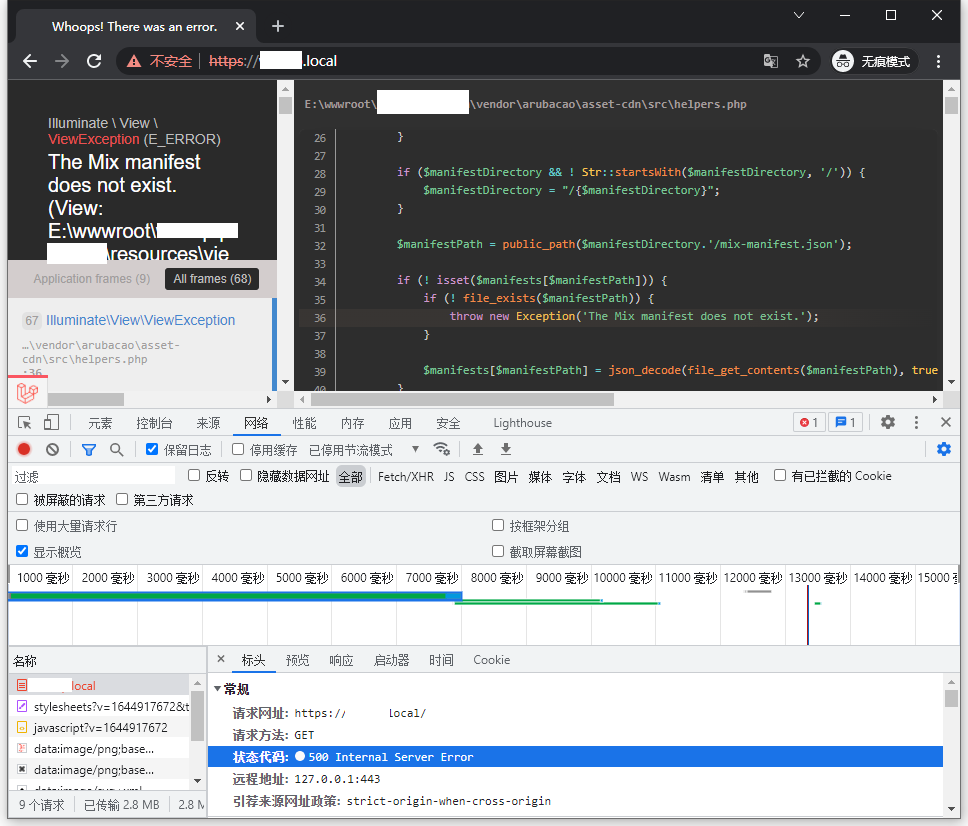Image resolution: width=968 pixels, height=826 pixels.
Task: Open network search with the magnifier icon
Action: pos(117,450)
